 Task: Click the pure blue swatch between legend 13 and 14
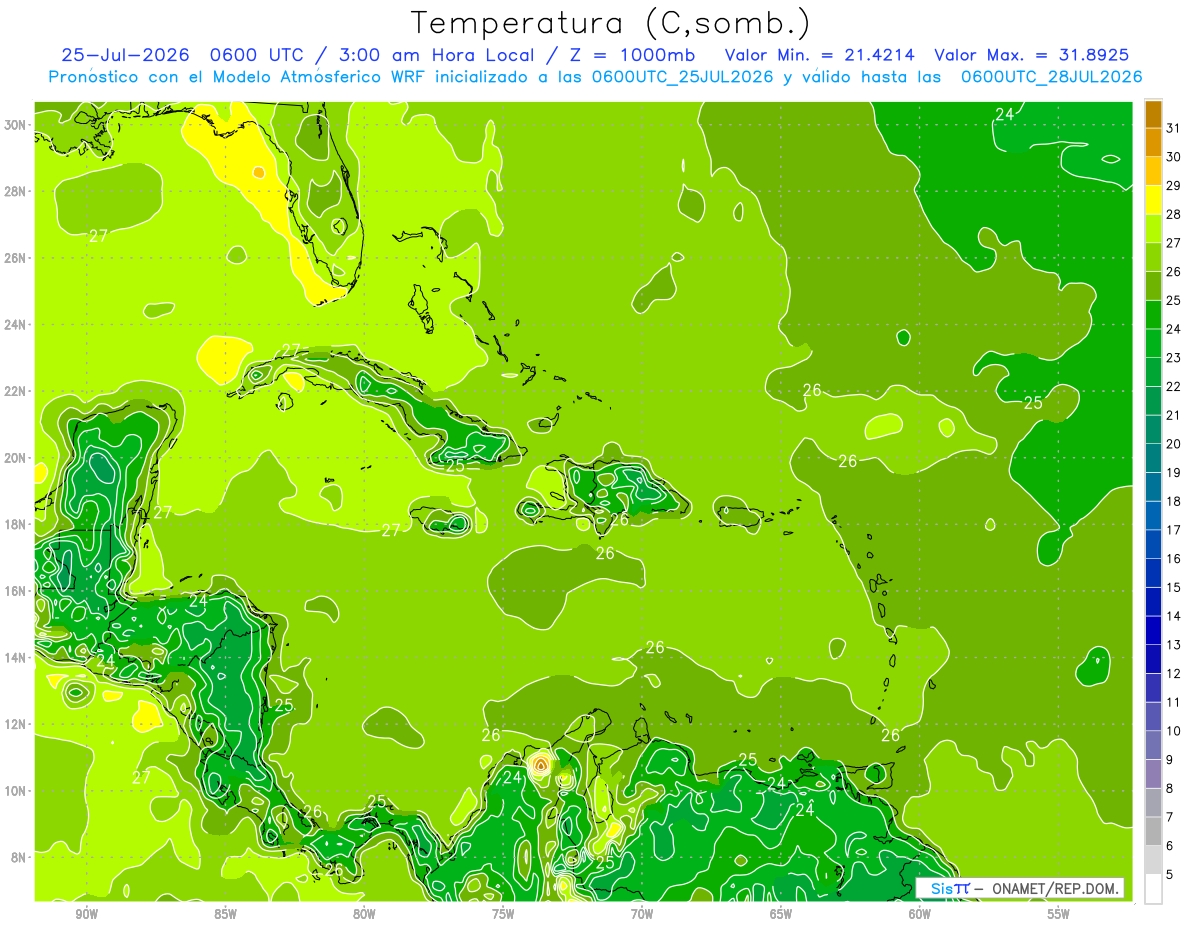click(x=1153, y=629)
